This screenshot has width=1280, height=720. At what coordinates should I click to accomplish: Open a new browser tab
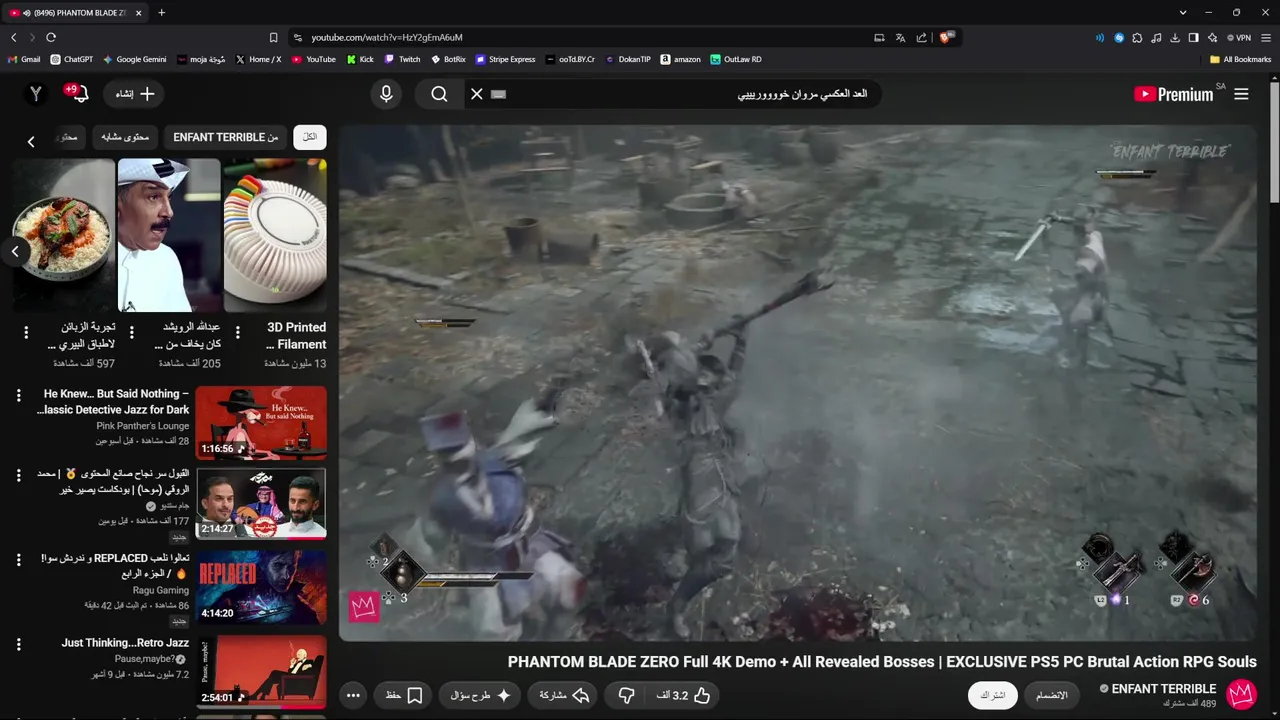tap(161, 12)
